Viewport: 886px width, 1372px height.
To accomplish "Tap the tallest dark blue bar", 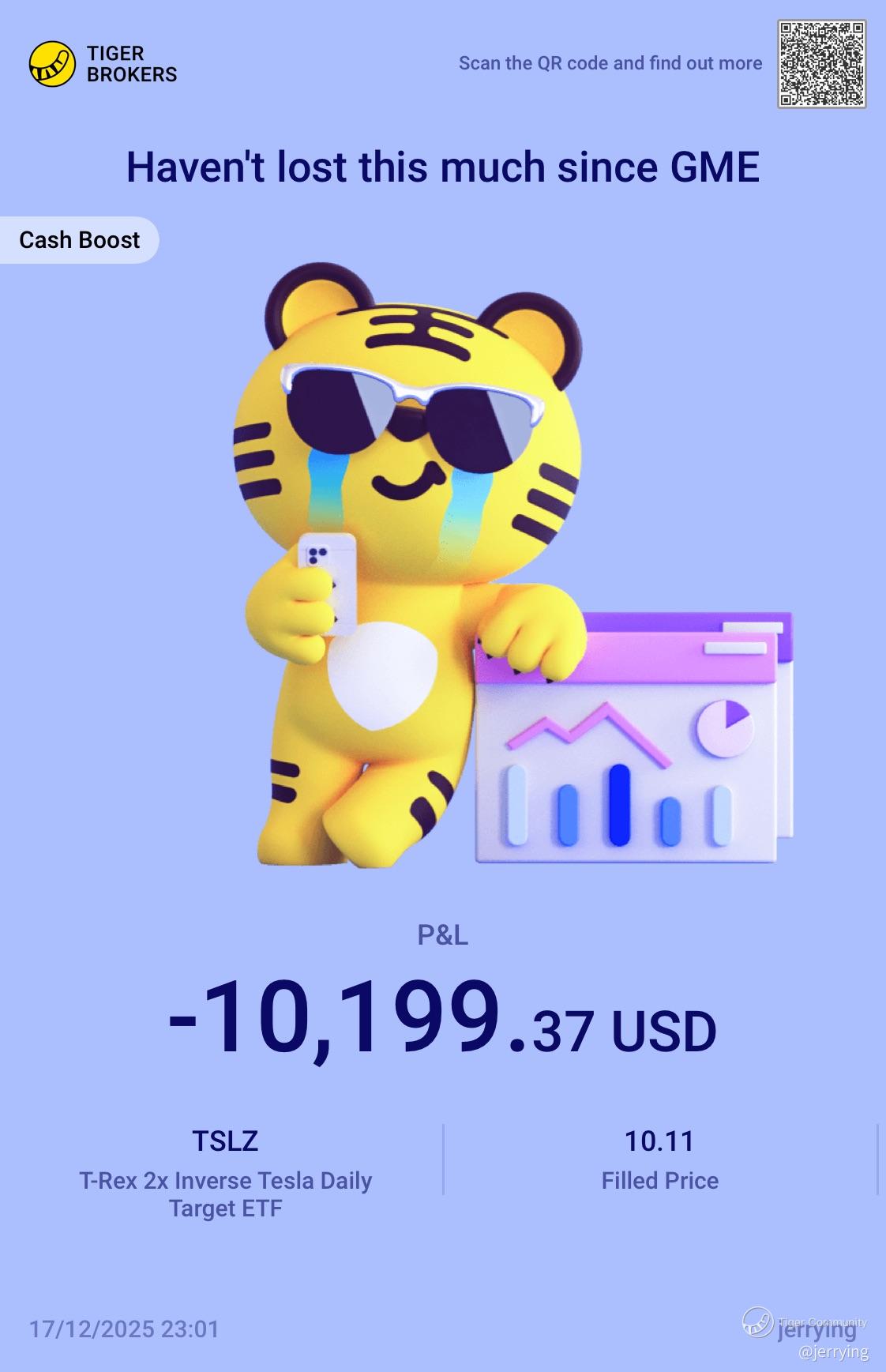I will [x=620, y=804].
